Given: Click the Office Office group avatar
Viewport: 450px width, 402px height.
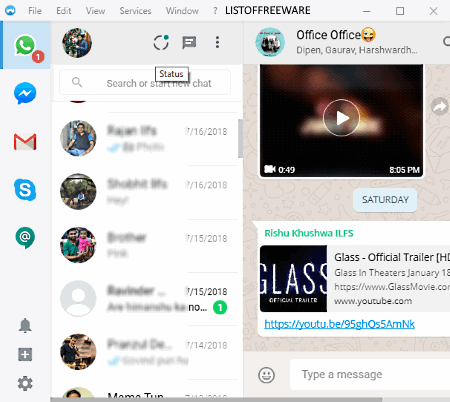Looking at the screenshot, I should pos(270,42).
